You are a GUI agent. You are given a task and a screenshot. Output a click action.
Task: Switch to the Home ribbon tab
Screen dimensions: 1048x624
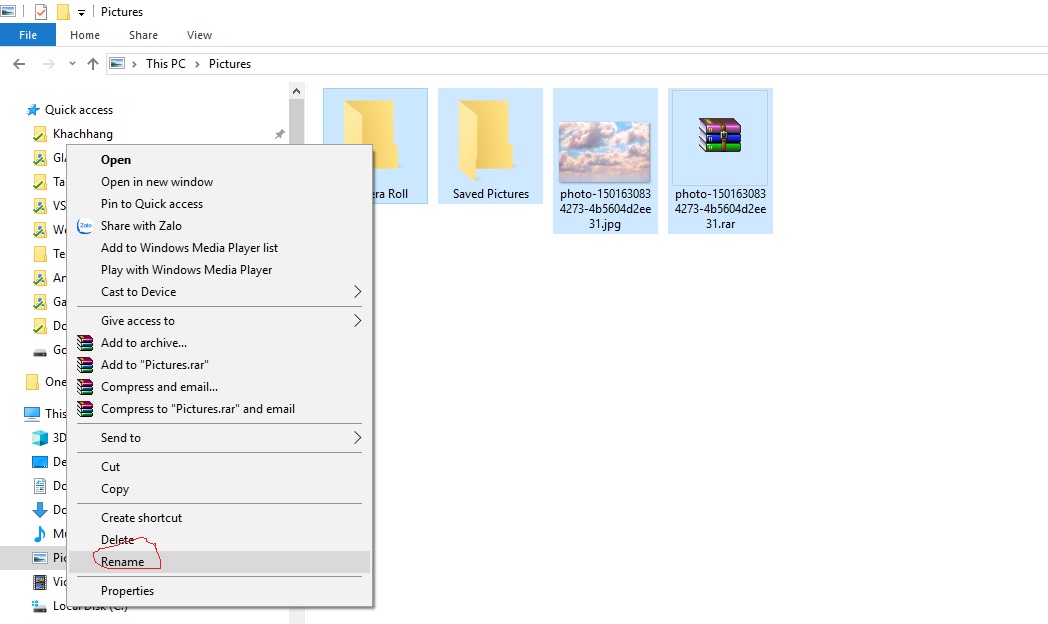(85, 35)
